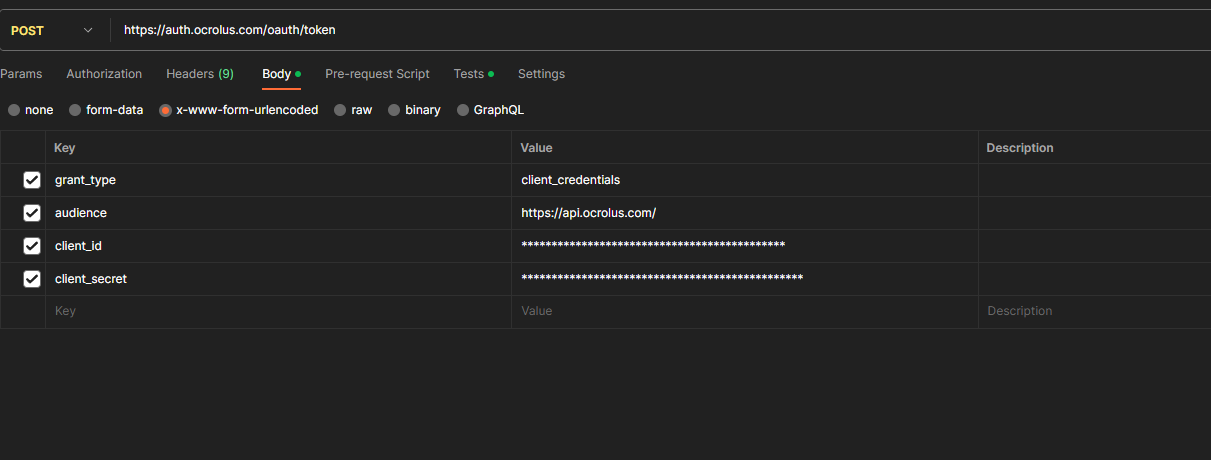The image size is (1211, 460).
Task: Click the audience key cell
Action: (278, 213)
